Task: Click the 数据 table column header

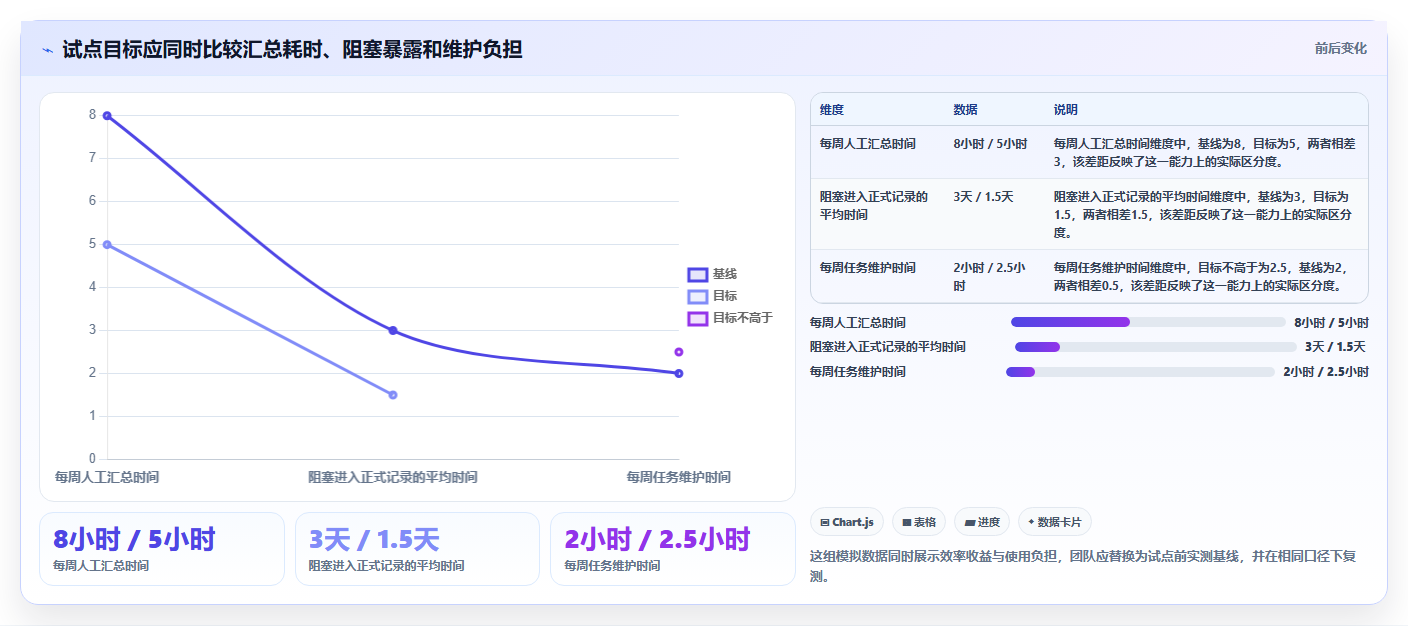Action: 966,110
